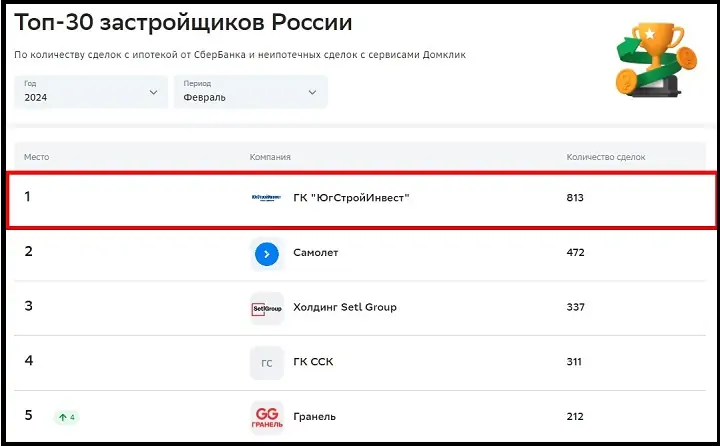Open the Гранель company name
This screenshot has width=720, height=446.
point(315,416)
